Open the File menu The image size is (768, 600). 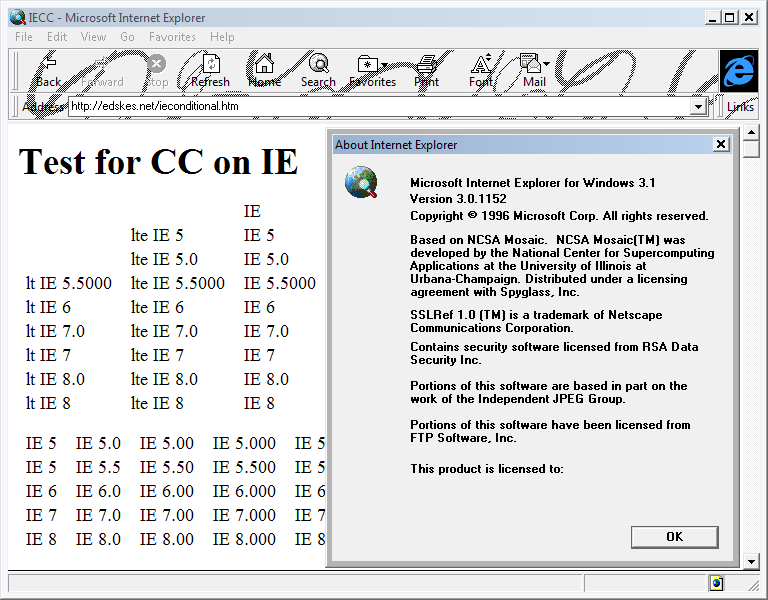pos(24,37)
